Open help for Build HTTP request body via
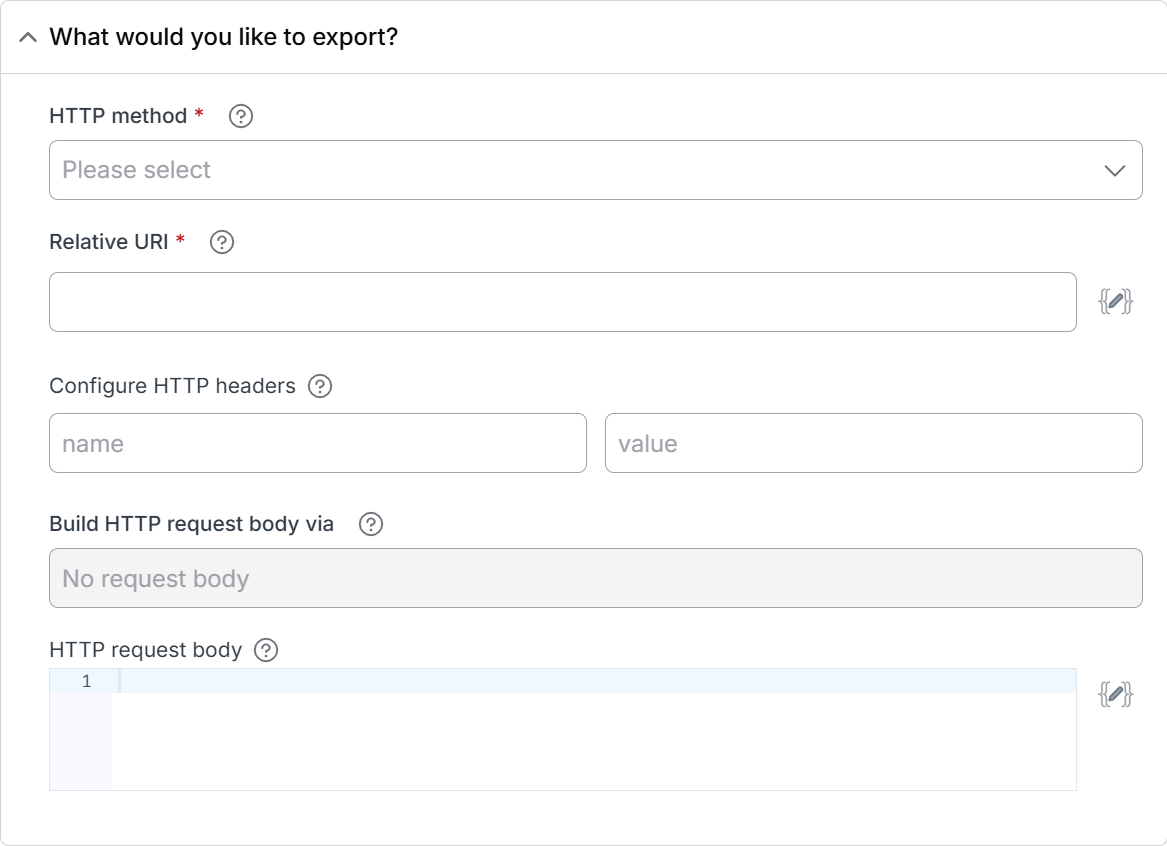Screen dimensions: 1167x846 (x=371, y=525)
